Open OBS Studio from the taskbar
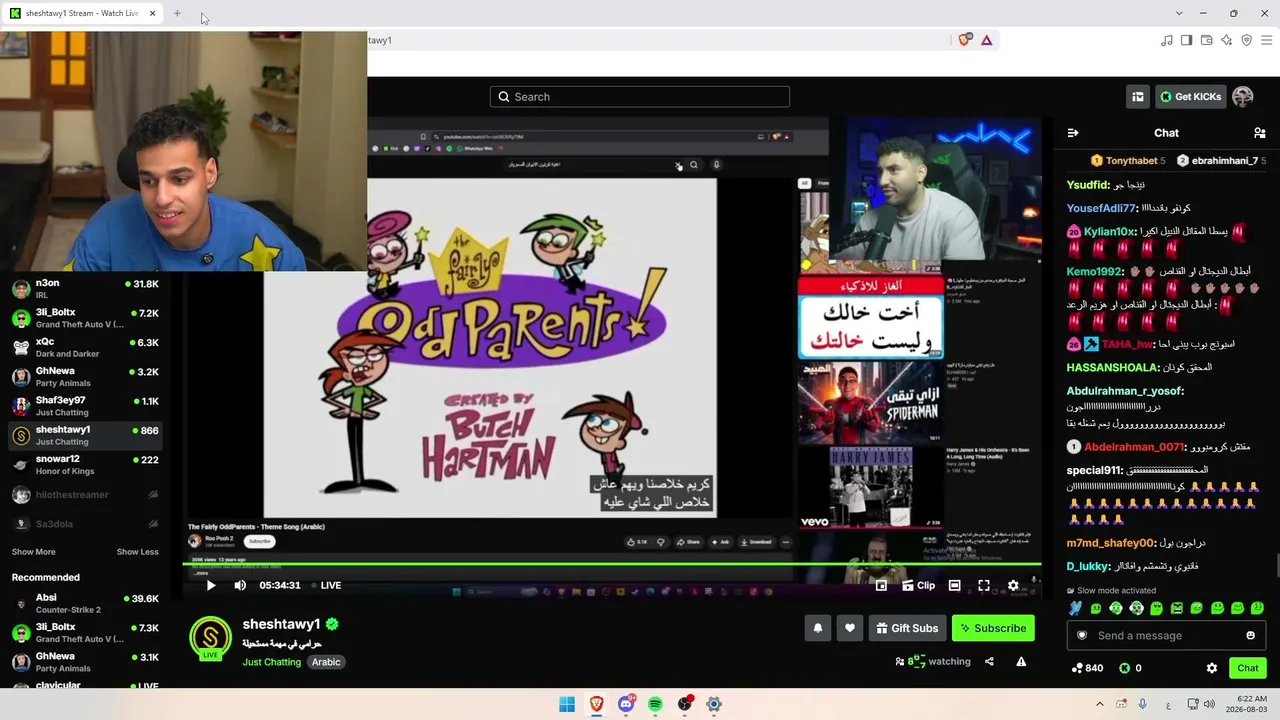 click(x=685, y=704)
